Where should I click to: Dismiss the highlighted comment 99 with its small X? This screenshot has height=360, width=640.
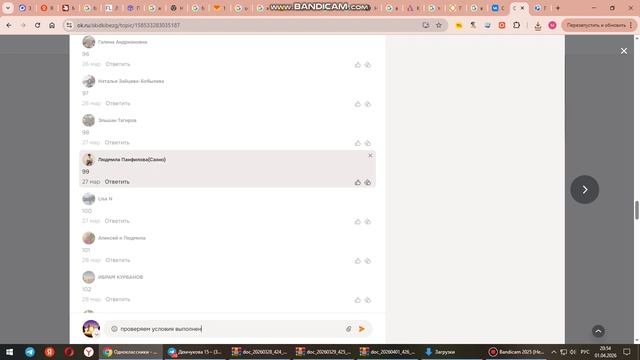point(370,156)
